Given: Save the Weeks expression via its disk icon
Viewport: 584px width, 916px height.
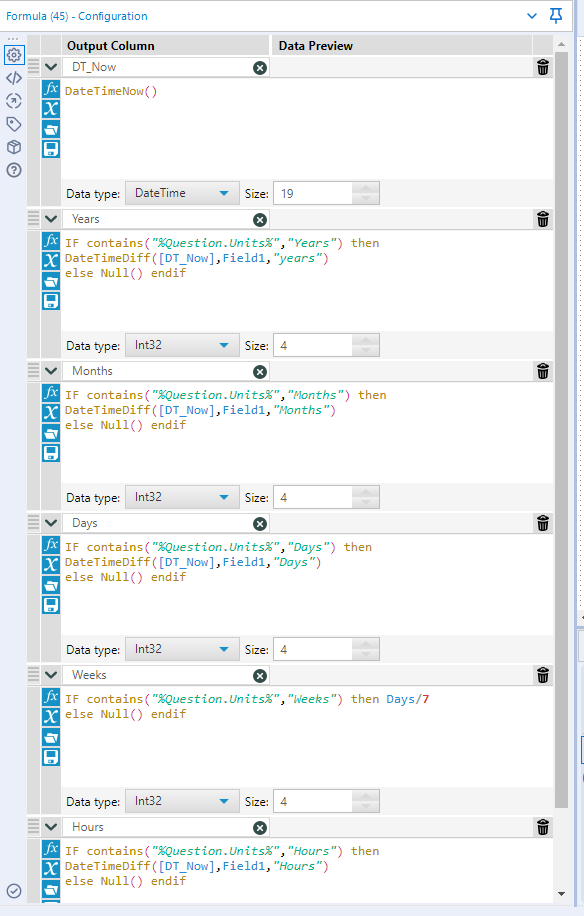Looking at the screenshot, I should click(x=50, y=757).
